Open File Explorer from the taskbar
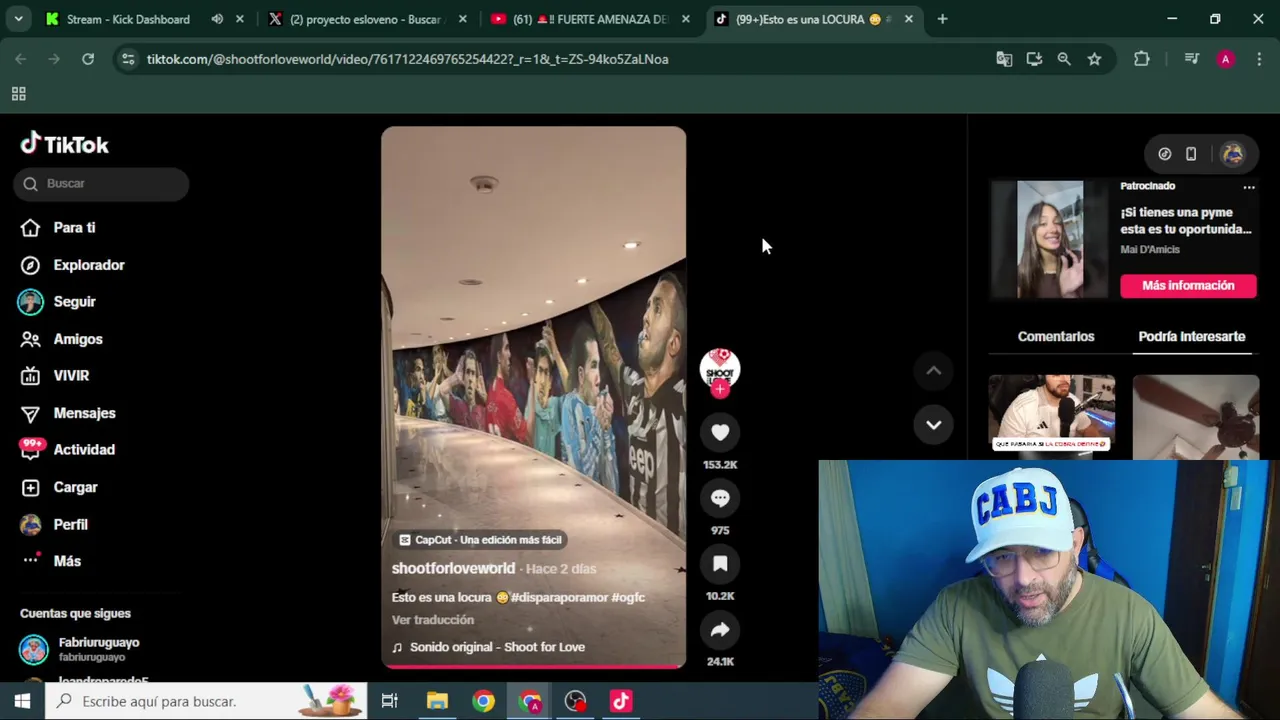 click(437, 701)
